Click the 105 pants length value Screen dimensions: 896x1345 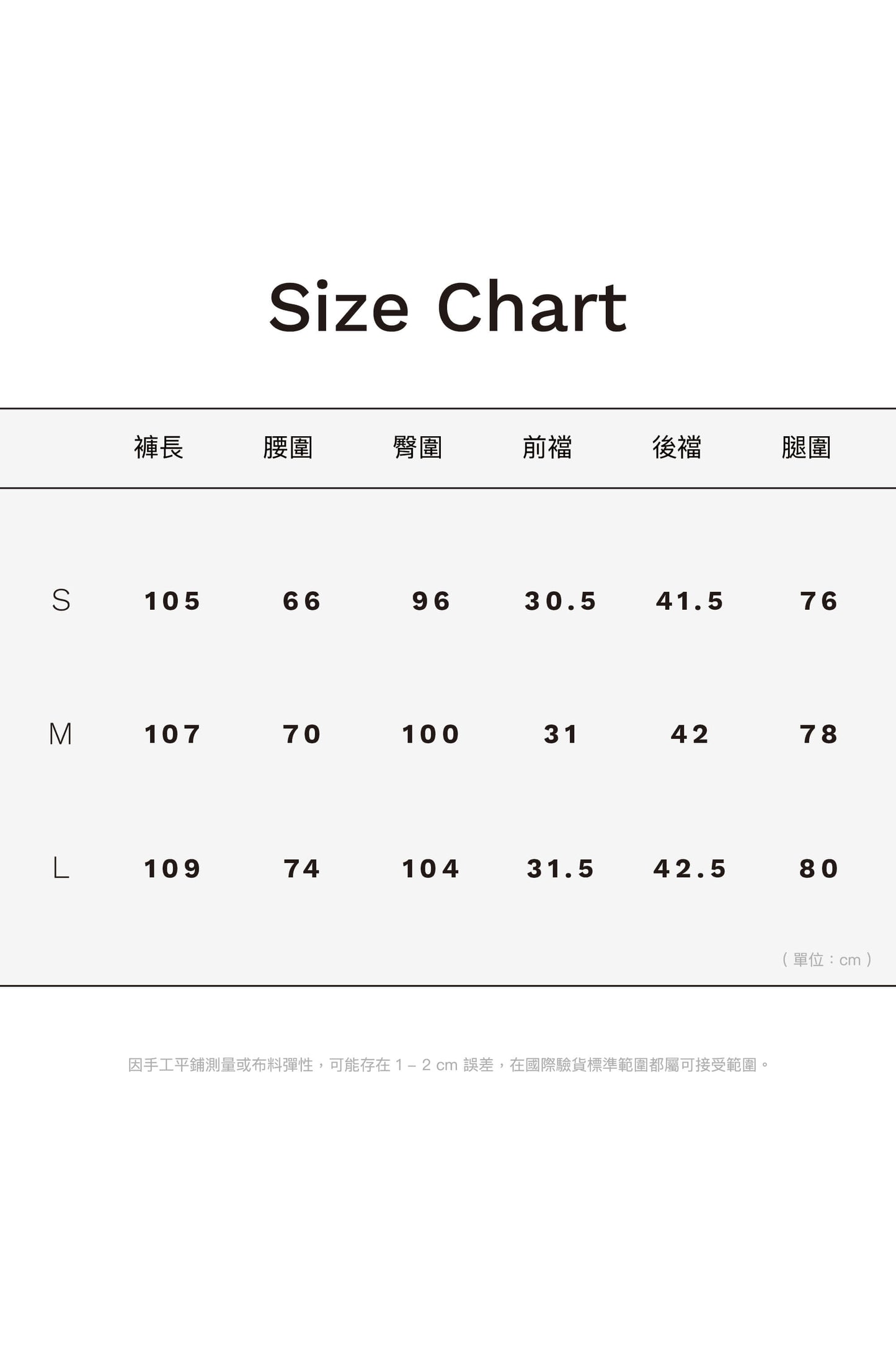click(172, 601)
